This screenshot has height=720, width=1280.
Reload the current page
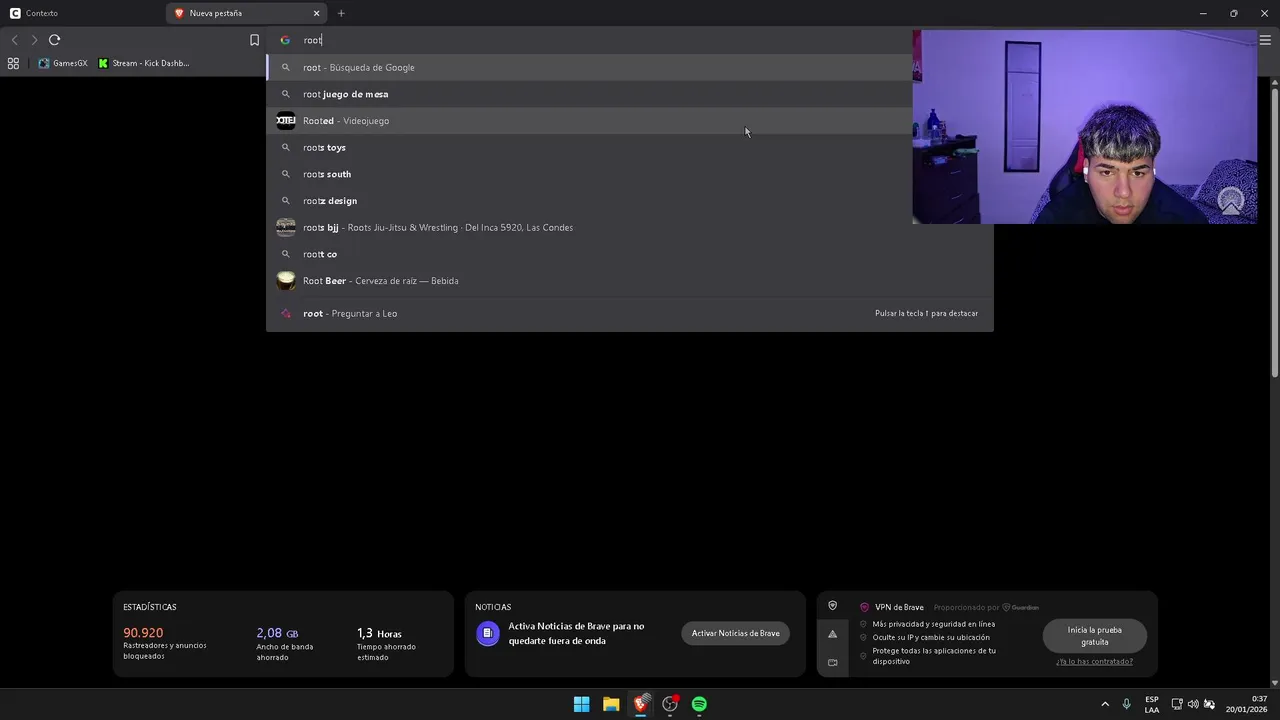pos(54,40)
